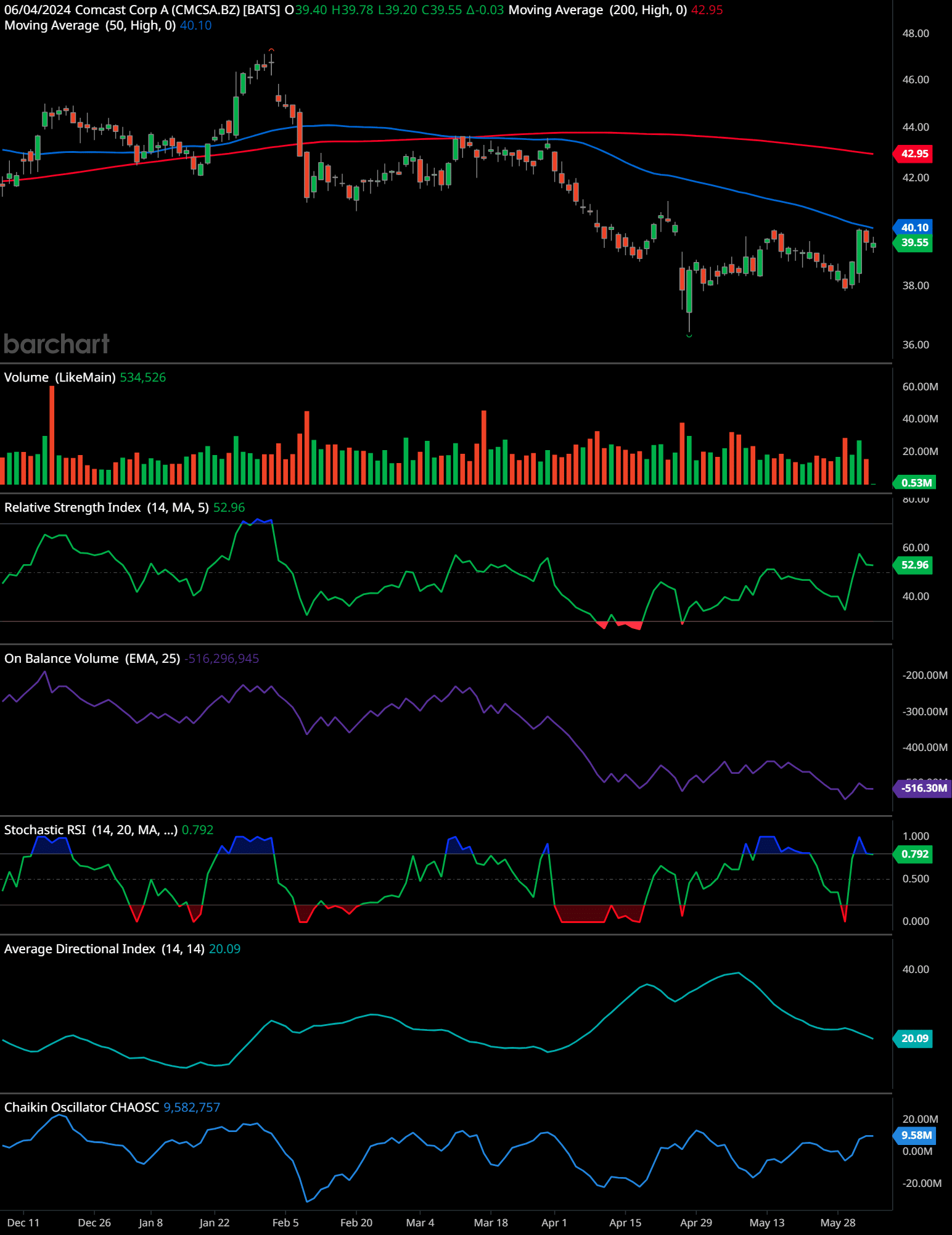Image resolution: width=952 pixels, height=1235 pixels.
Task: Click the Feb 20 date axis label
Action: point(356,1223)
